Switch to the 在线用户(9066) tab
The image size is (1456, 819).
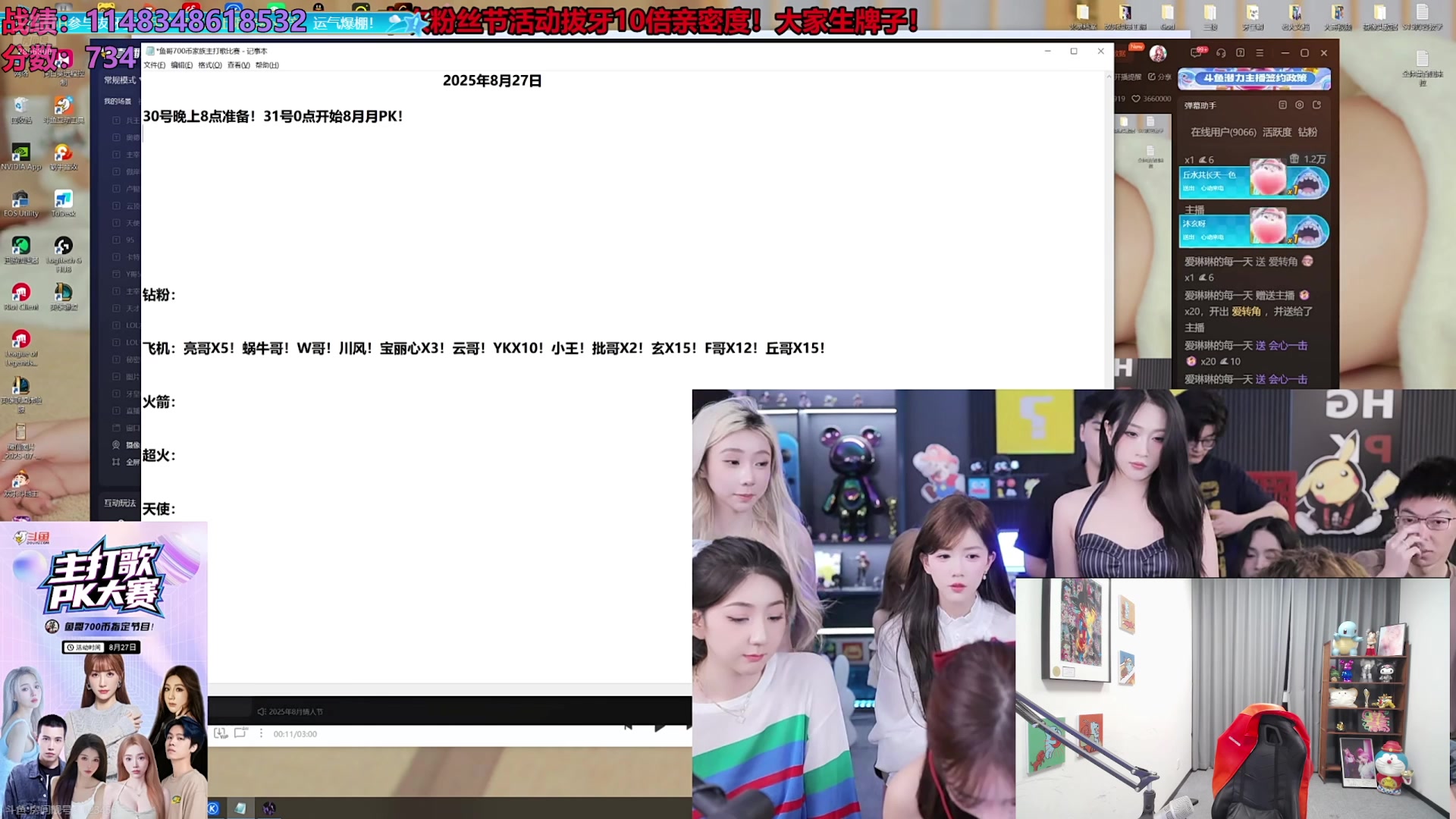coord(1223,132)
